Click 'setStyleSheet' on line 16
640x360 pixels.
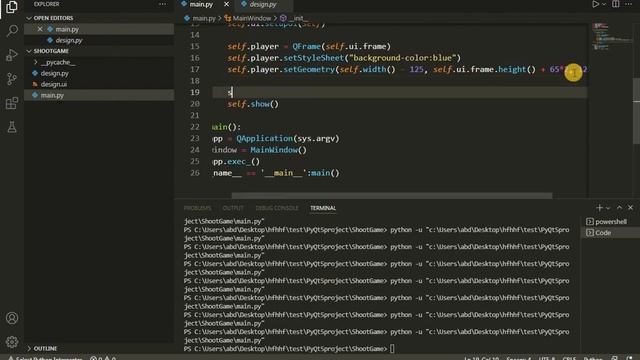314,58
